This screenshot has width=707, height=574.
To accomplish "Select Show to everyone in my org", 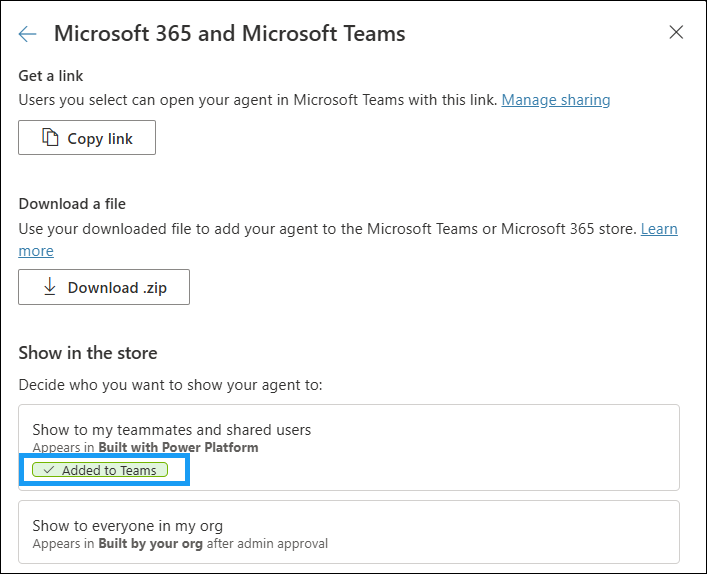I will pyautogui.click(x=349, y=532).
